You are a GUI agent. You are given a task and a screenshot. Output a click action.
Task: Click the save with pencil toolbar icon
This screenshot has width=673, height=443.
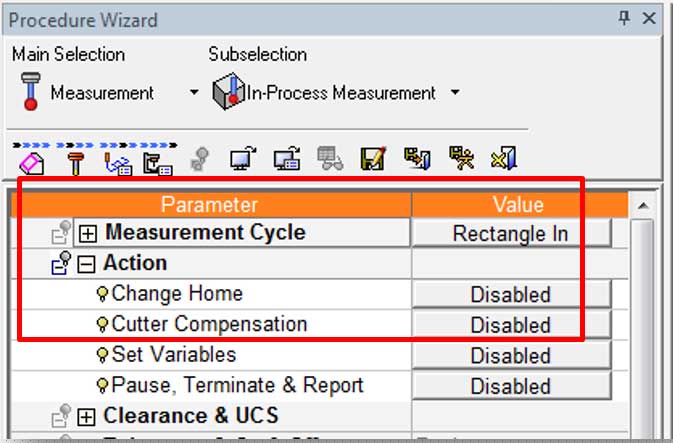click(374, 158)
